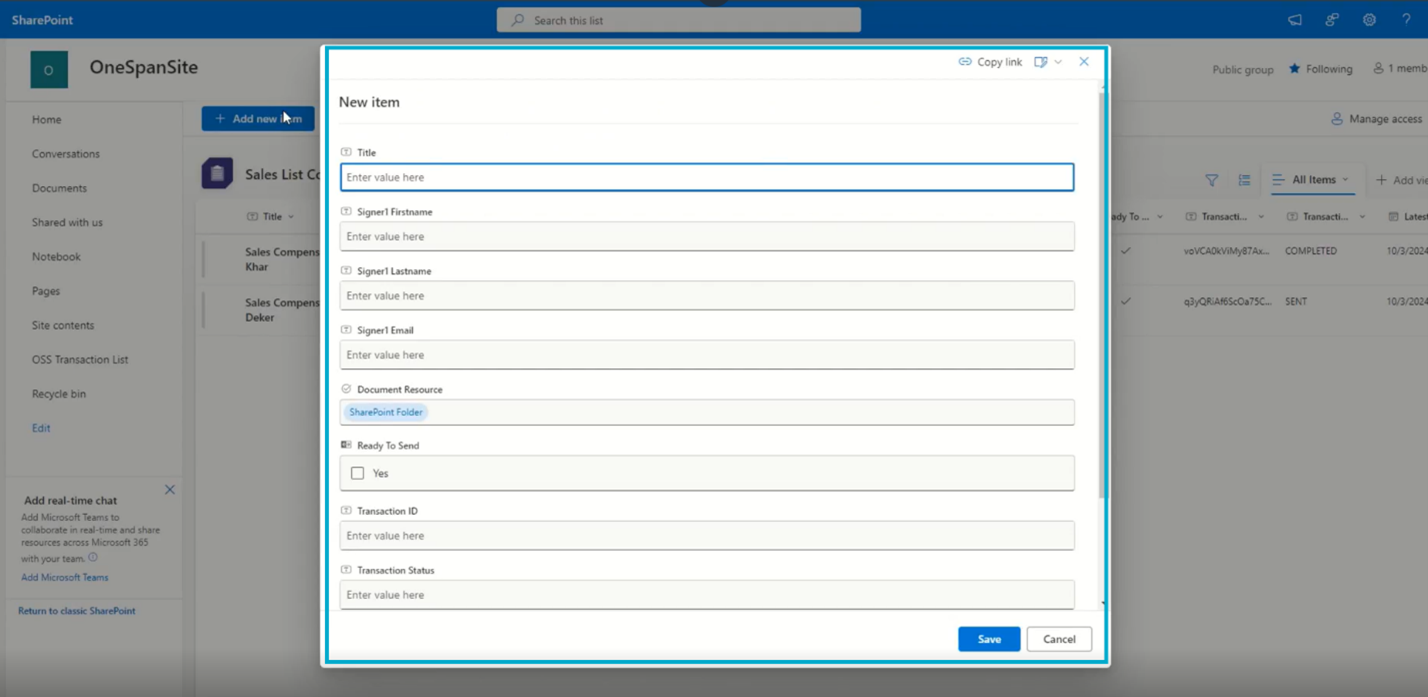Image resolution: width=1428 pixels, height=697 pixels.
Task: Open Notebook in the site navigation
Action: pos(56,257)
